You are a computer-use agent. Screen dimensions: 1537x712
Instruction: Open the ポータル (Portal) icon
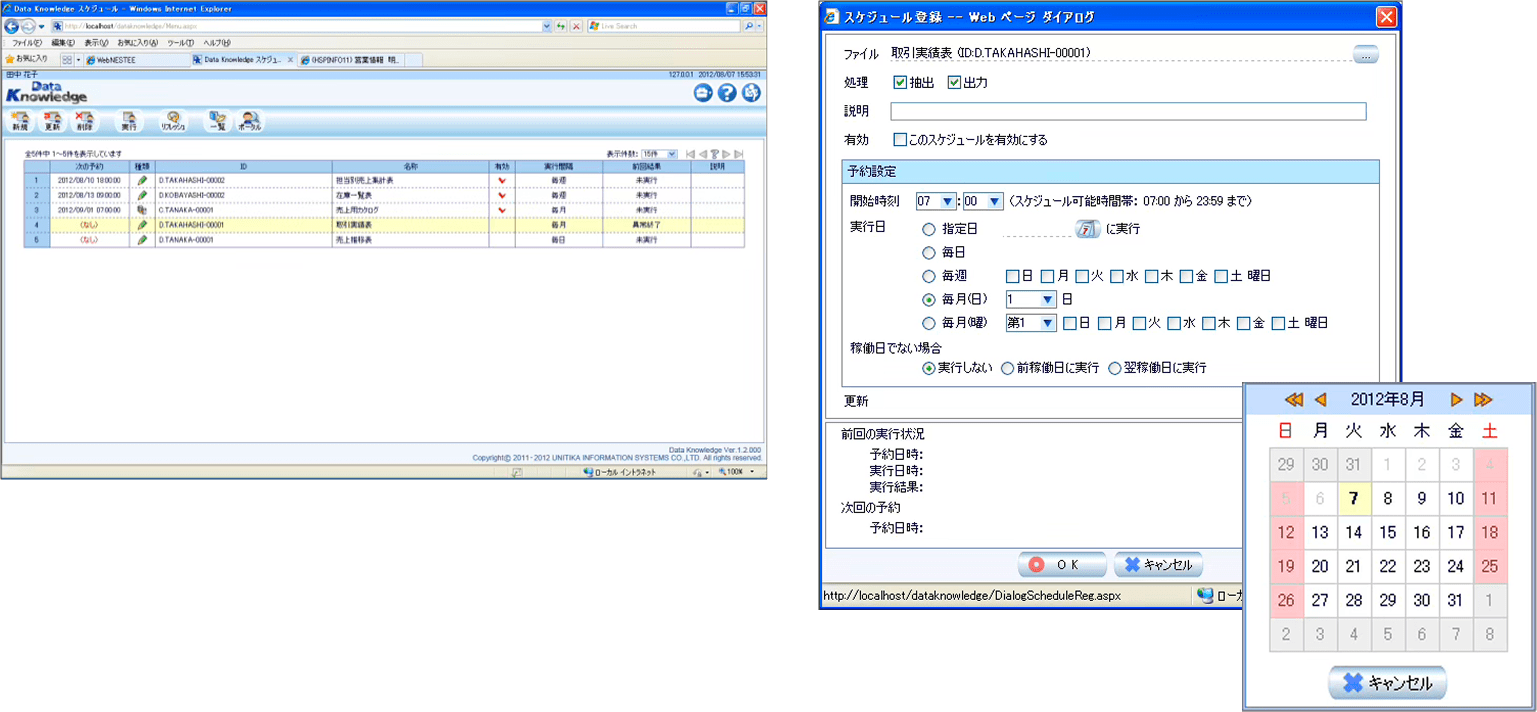tap(250, 121)
